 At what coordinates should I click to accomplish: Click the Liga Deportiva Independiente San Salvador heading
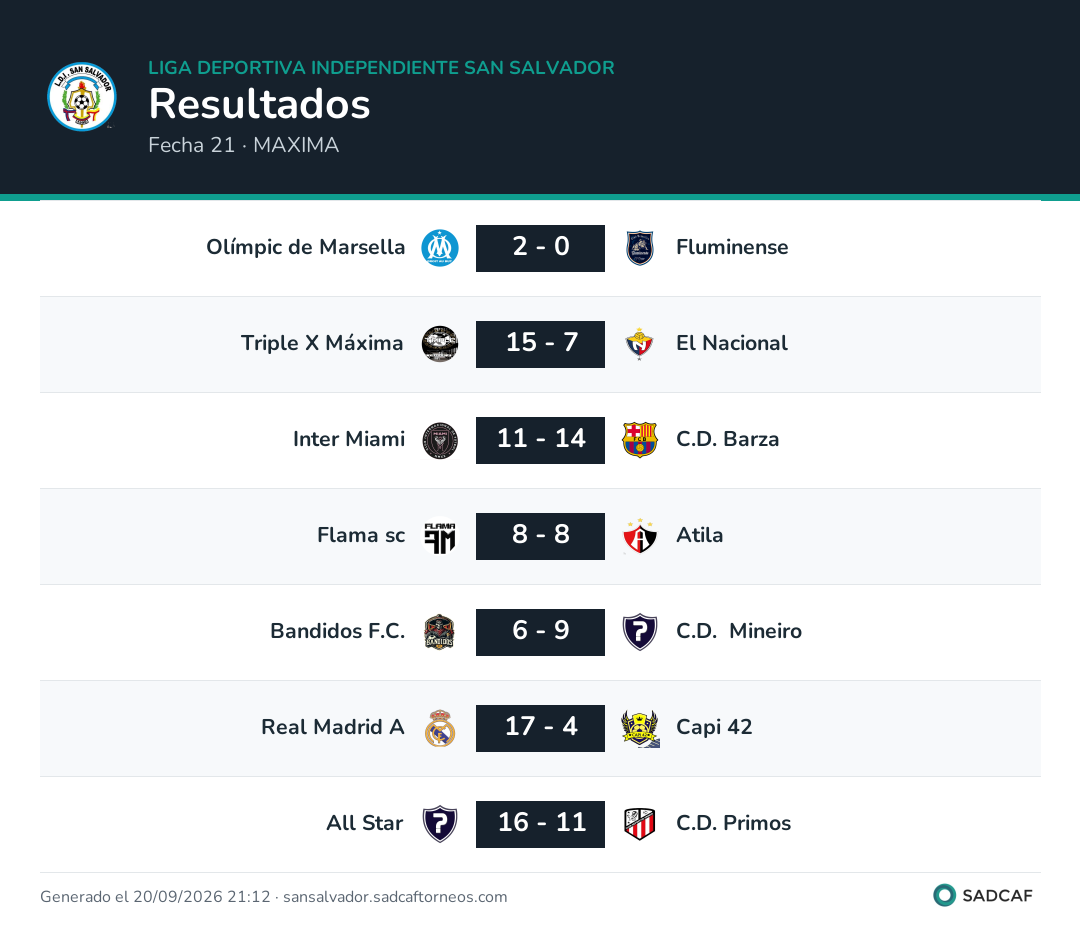[x=382, y=68]
